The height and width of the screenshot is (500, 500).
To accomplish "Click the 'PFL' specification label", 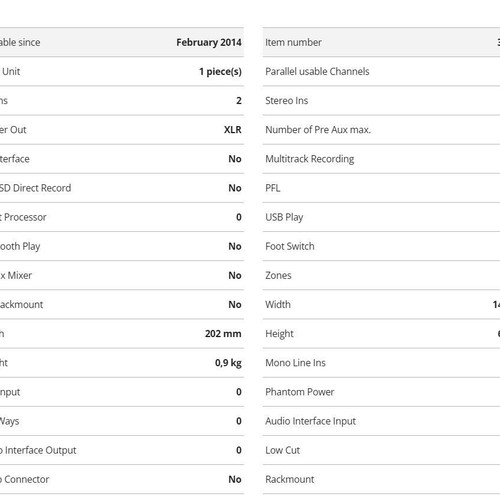I will 273,188.
